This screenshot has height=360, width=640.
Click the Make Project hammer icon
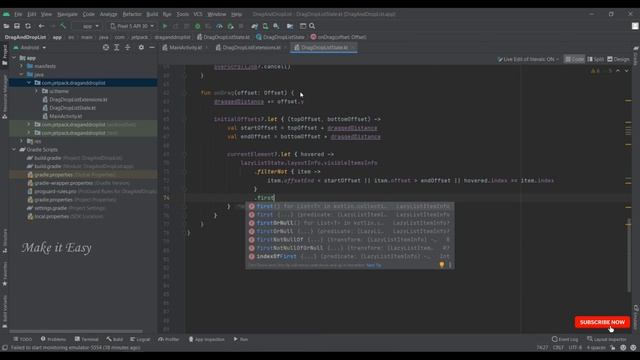tap(63, 26)
